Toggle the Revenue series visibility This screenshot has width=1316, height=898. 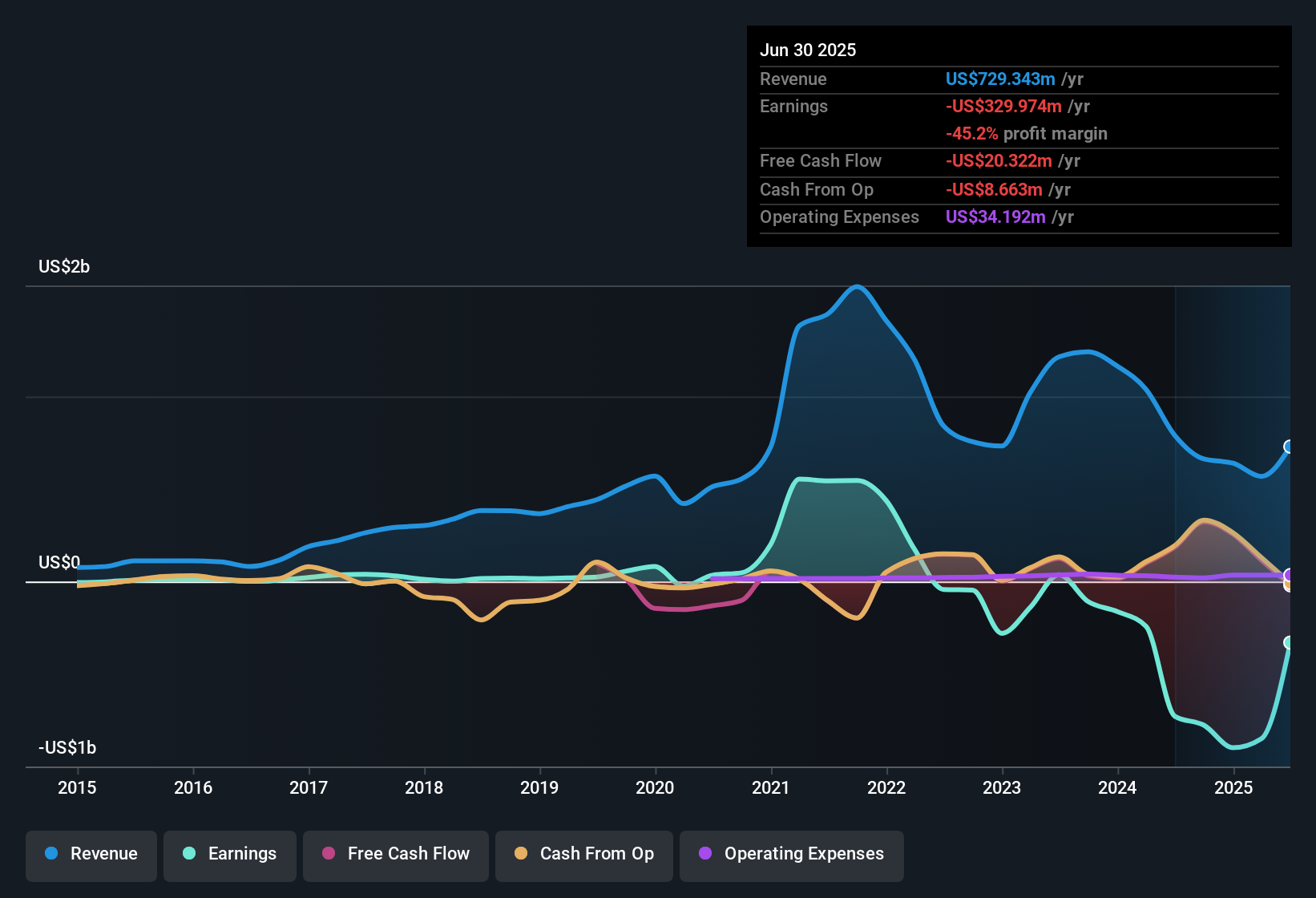(91, 854)
